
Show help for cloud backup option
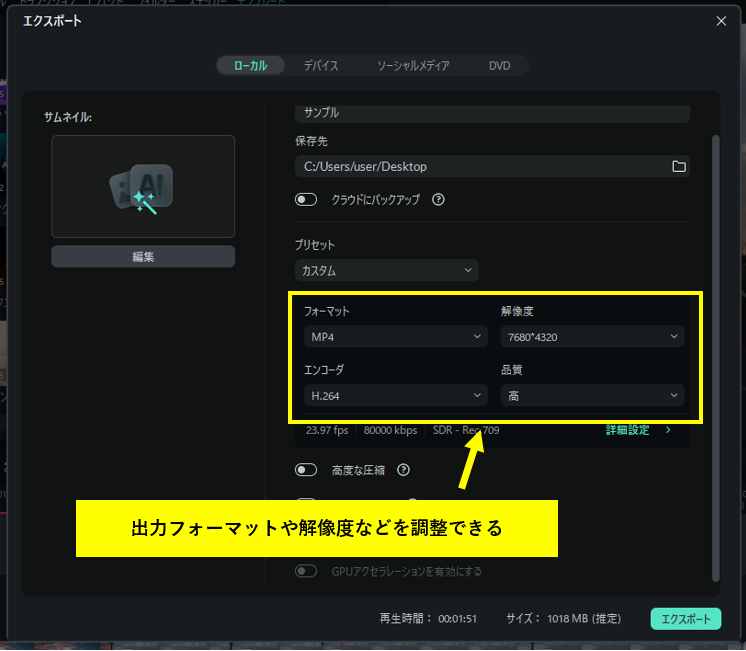(438, 199)
